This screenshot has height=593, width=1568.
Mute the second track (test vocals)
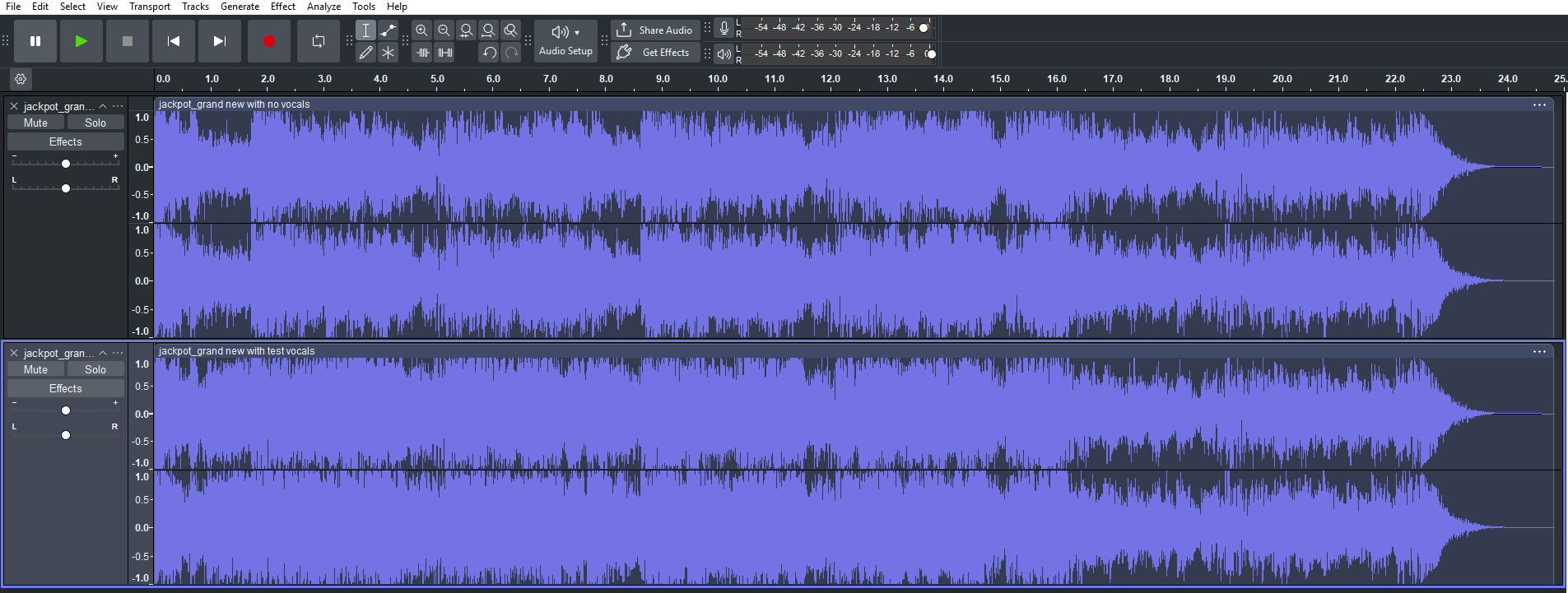[x=35, y=369]
